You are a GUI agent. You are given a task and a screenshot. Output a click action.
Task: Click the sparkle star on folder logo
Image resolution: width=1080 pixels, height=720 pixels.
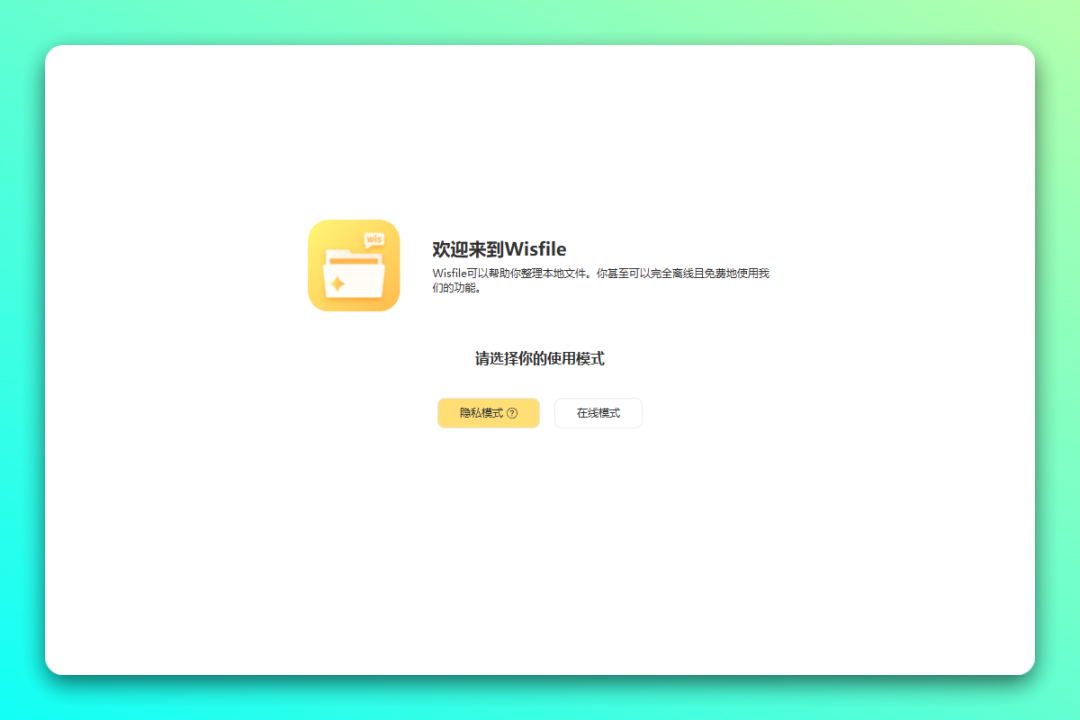[x=338, y=284]
